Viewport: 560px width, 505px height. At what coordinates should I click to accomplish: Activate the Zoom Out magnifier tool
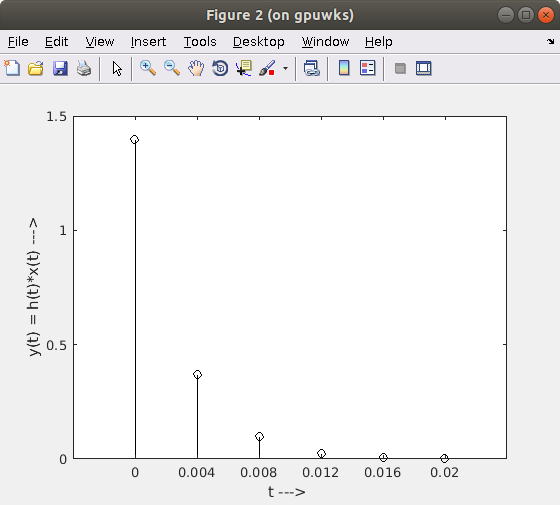coord(172,68)
